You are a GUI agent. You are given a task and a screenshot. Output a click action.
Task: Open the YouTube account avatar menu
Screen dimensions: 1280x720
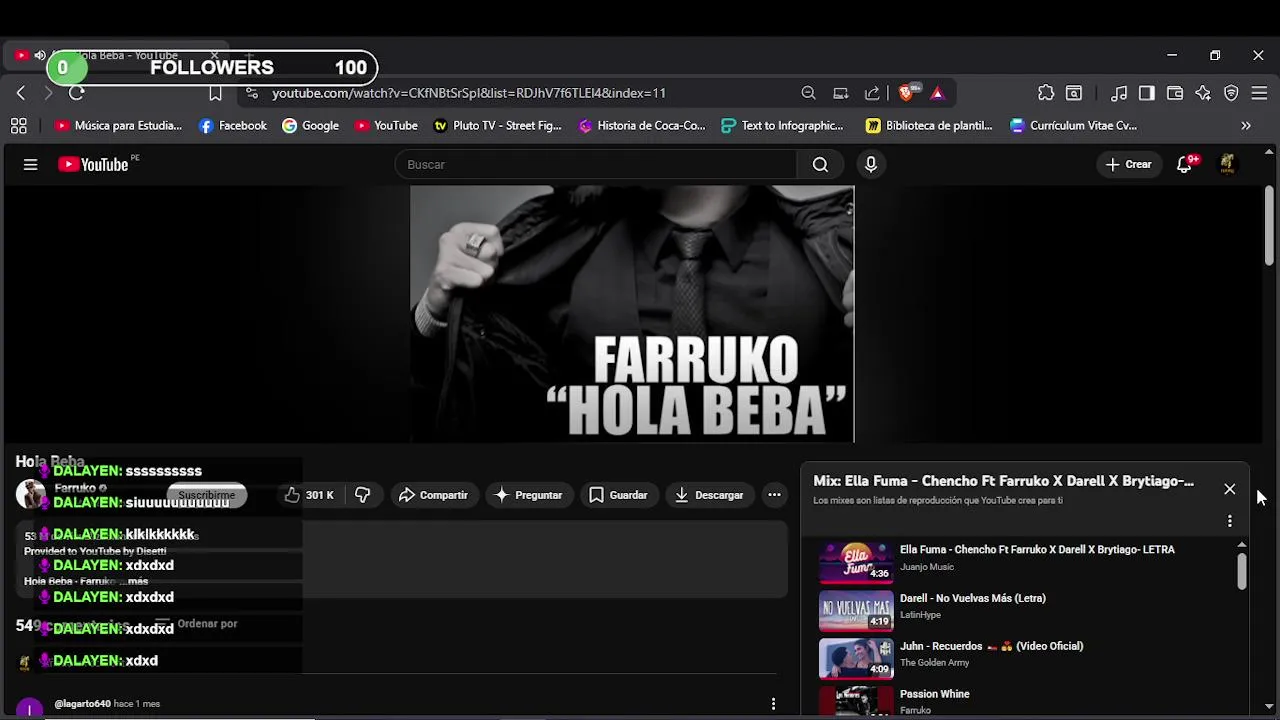tap(1228, 165)
